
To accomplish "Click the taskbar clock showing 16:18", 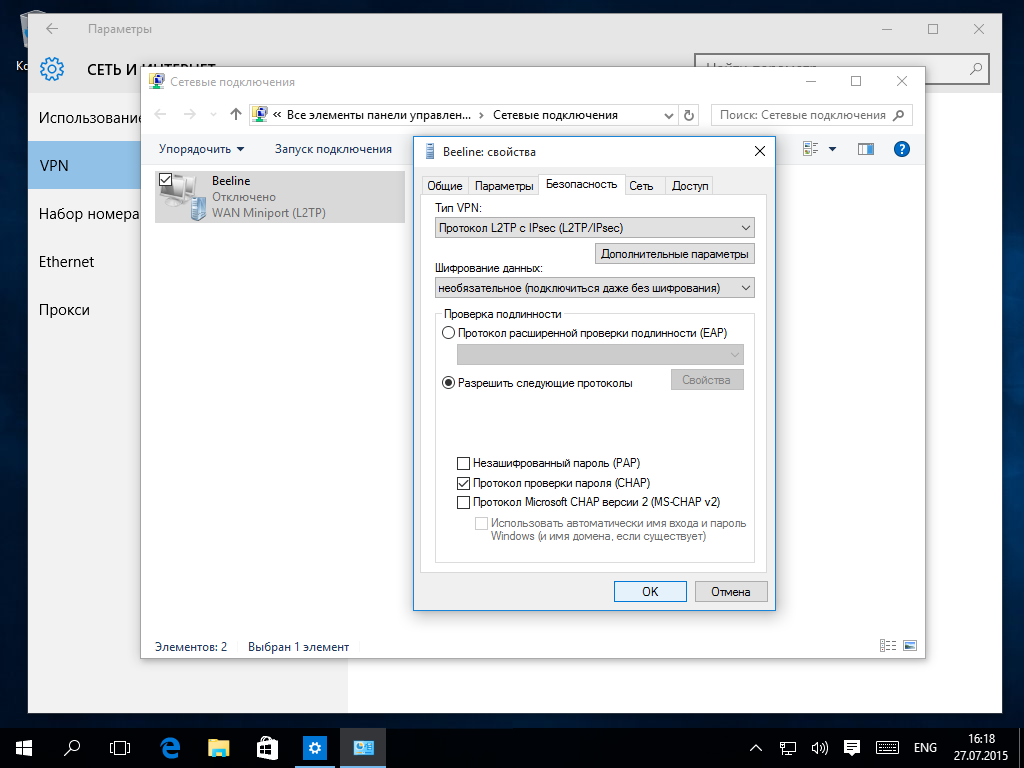I will point(981,748).
